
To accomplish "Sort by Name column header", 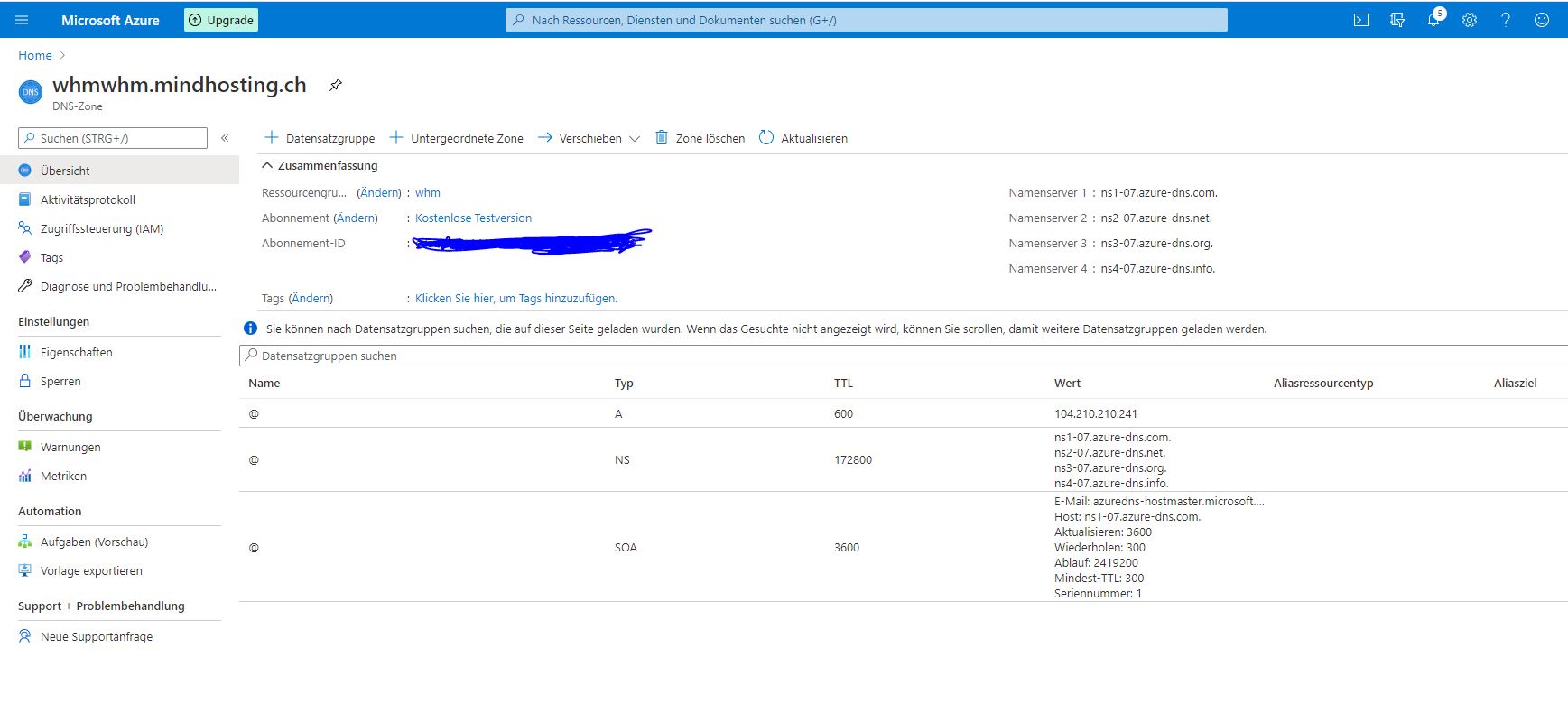I will (x=264, y=384).
